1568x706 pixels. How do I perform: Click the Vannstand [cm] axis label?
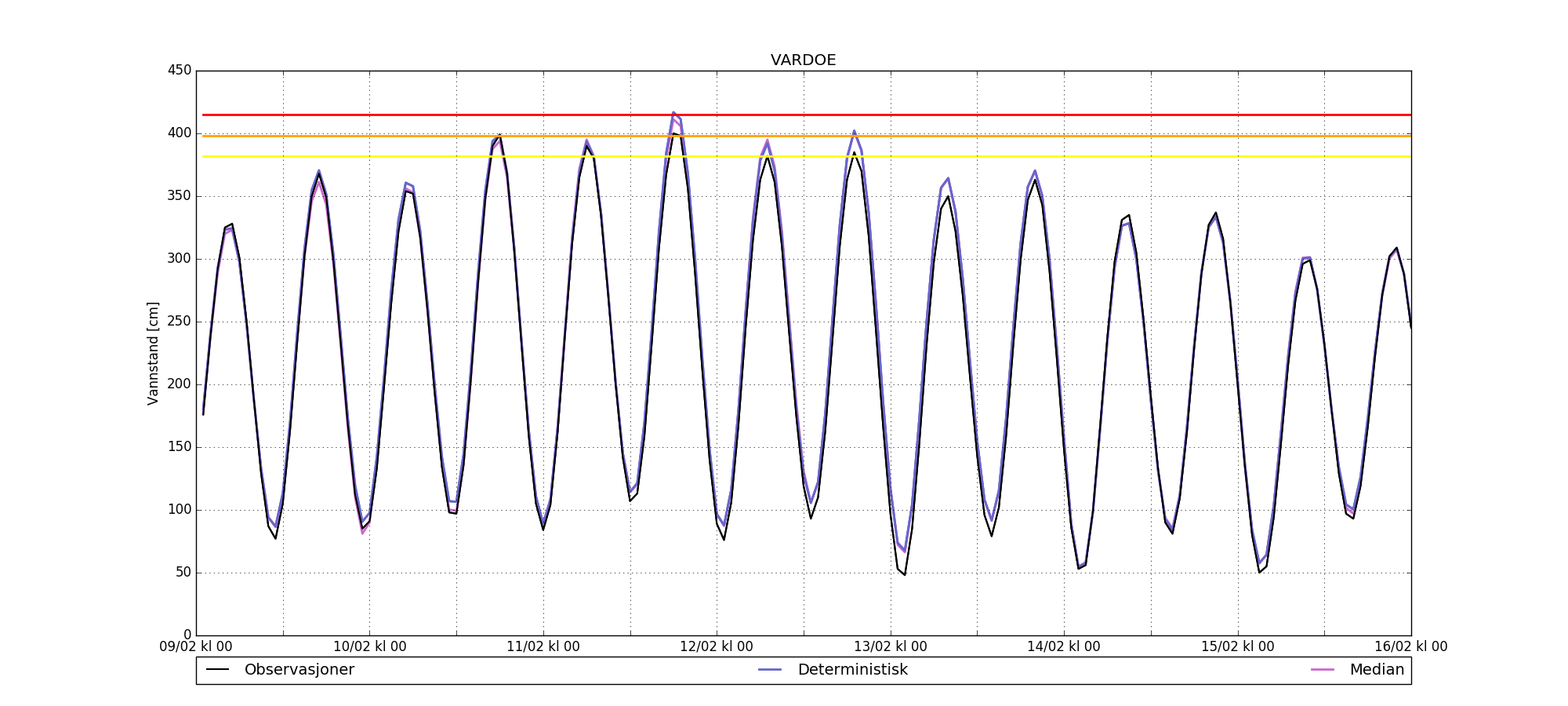coord(153,353)
